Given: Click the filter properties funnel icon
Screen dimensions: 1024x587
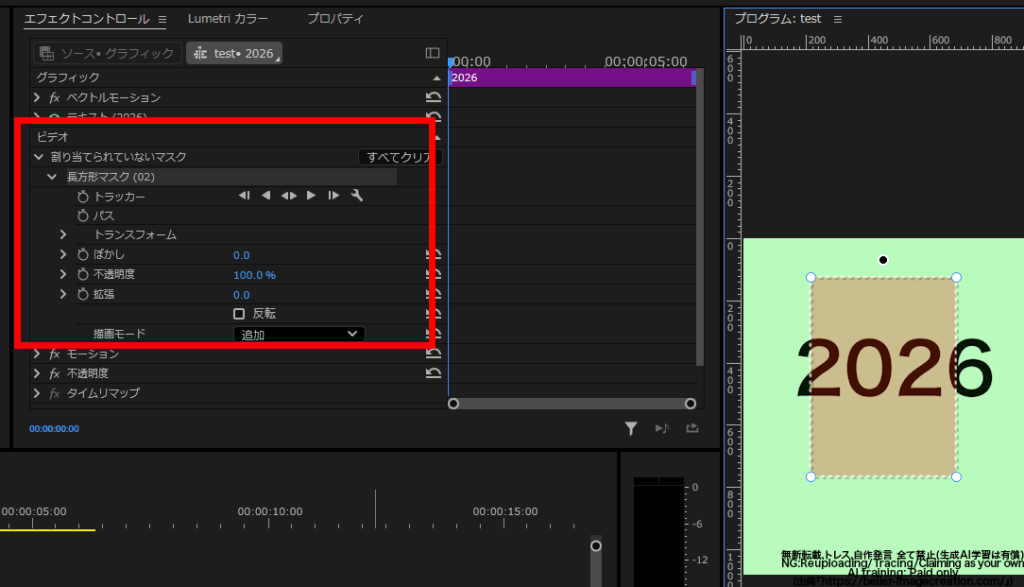Looking at the screenshot, I should [x=631, y=428].
